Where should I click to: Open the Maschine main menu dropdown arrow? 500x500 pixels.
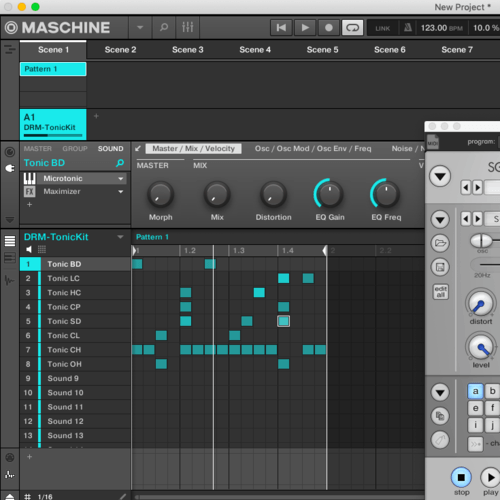[x=140, y=27]
